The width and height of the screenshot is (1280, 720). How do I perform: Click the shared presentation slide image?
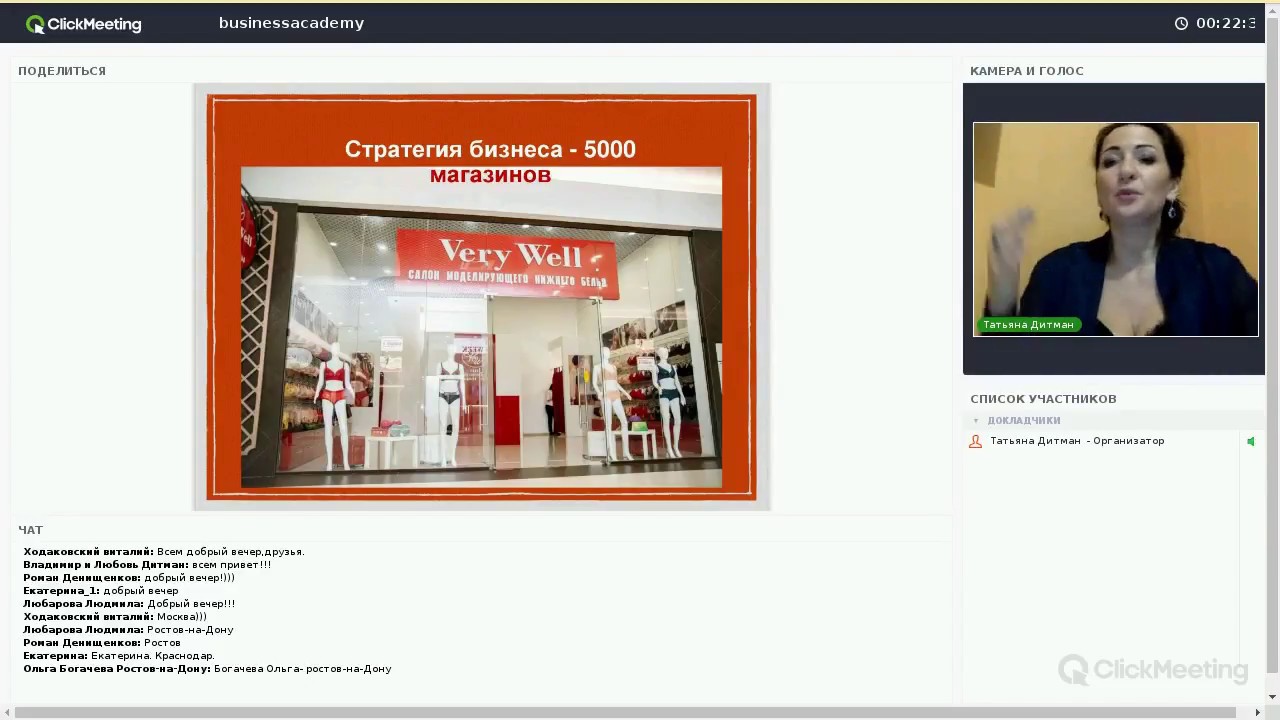tap(481, 297)
